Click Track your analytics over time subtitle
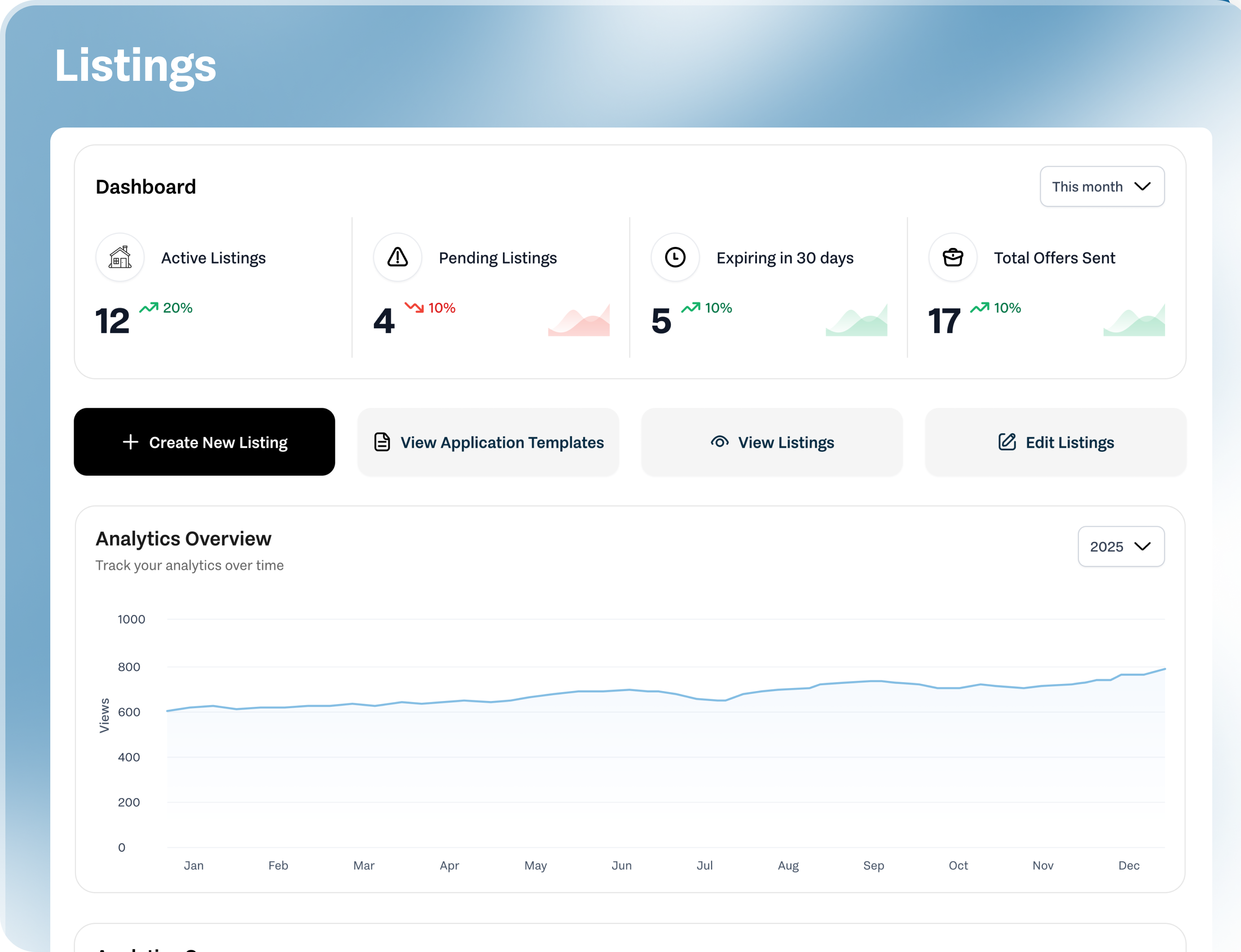1241x952 pixels. (x=190, y=565)
